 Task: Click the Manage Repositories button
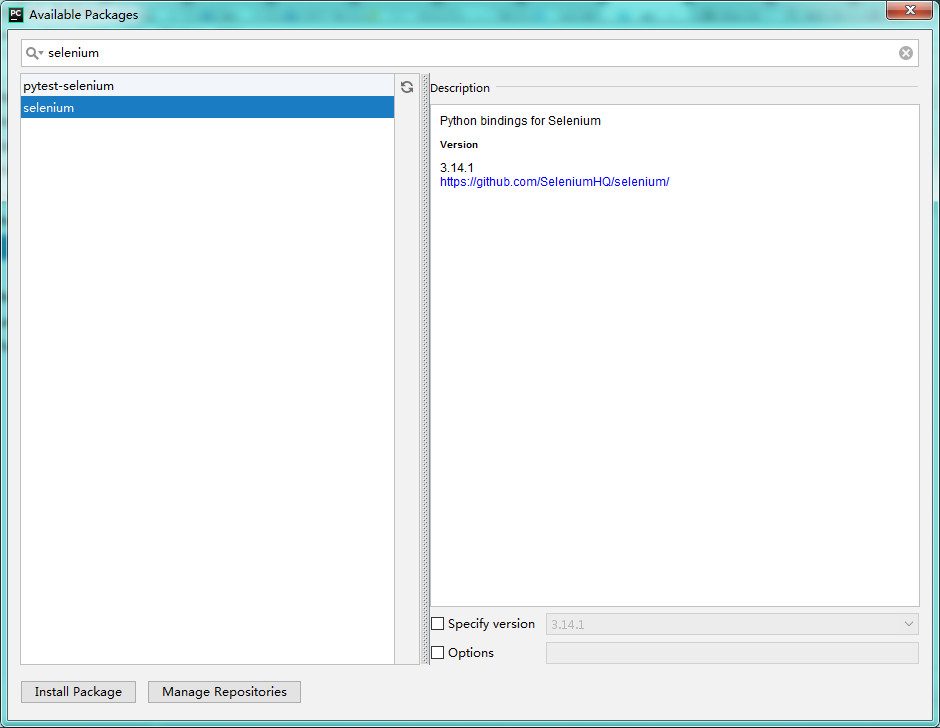[x=224, y=692]
